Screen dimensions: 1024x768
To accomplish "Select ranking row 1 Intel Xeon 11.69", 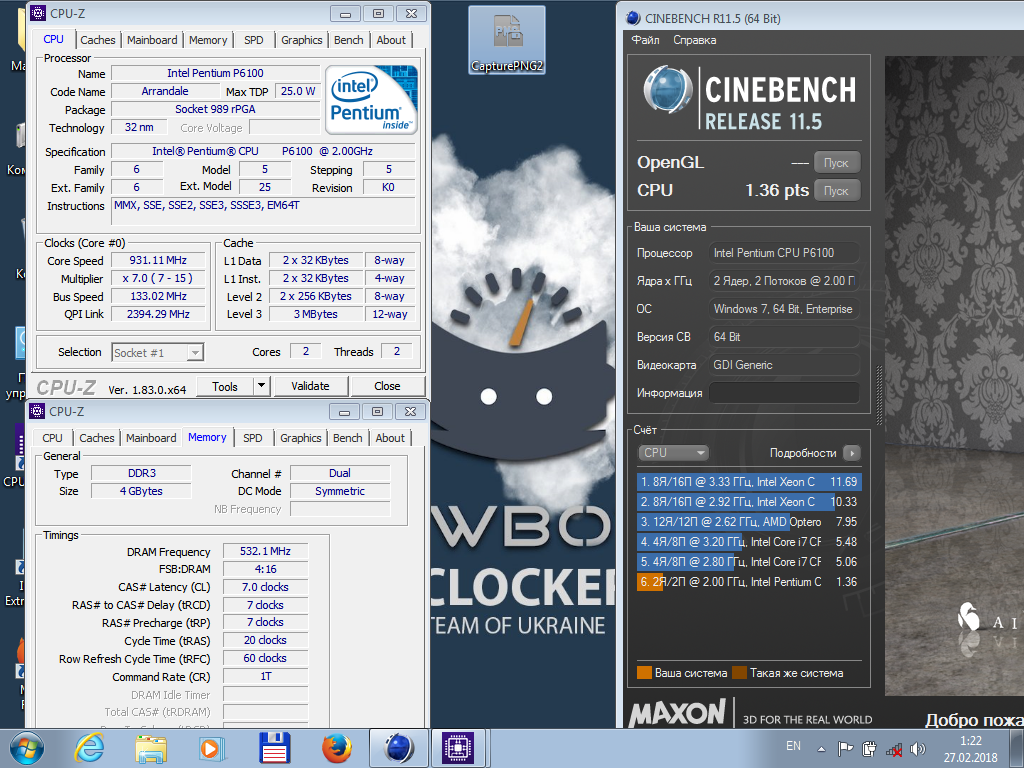I will 749,482.
